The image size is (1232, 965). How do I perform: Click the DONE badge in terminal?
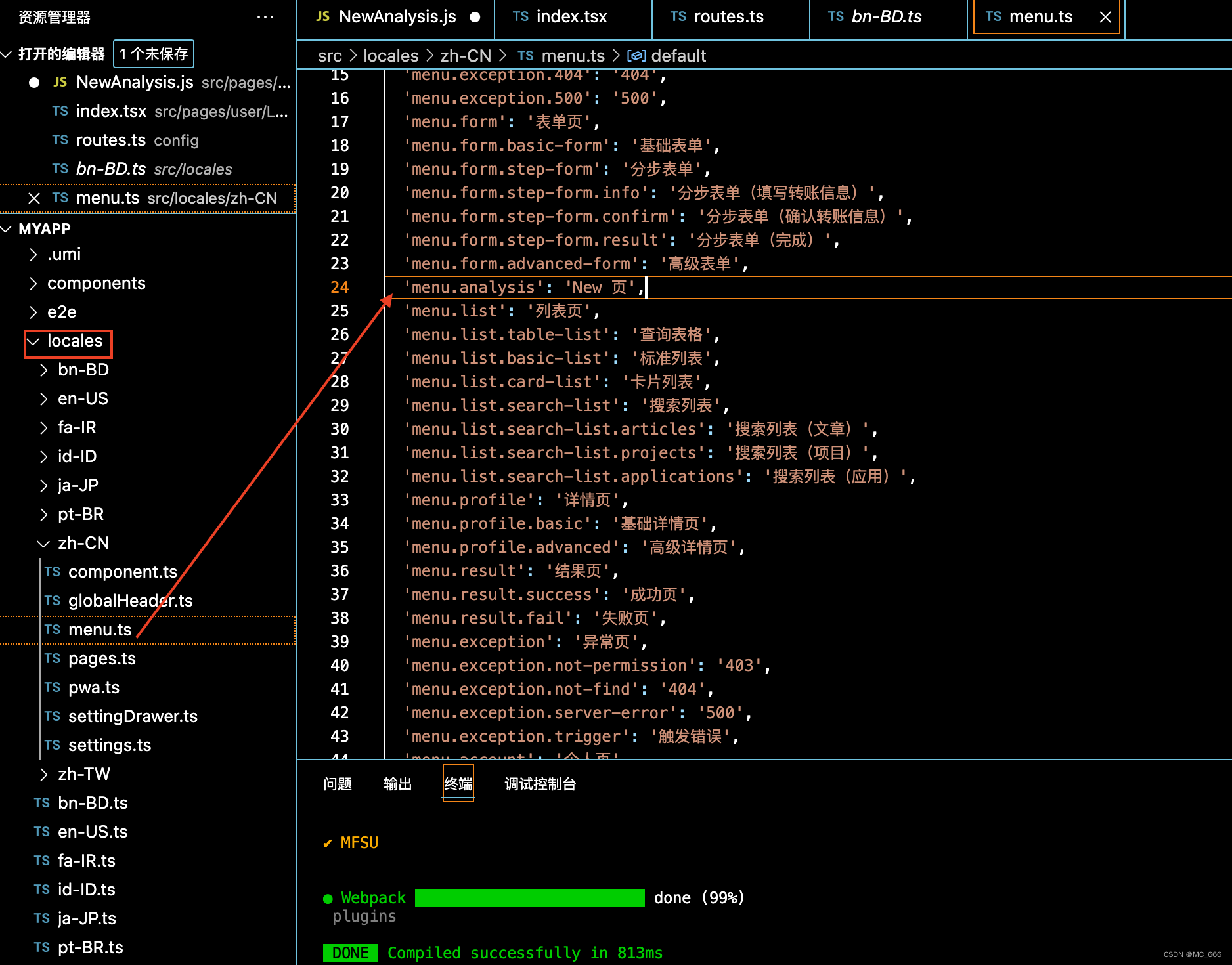[350, 953]
